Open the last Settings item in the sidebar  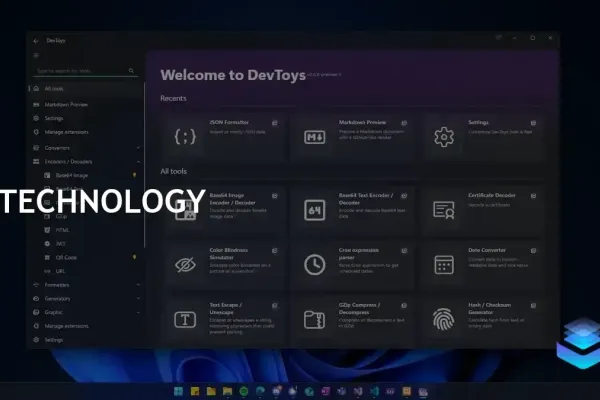(86, 340)
